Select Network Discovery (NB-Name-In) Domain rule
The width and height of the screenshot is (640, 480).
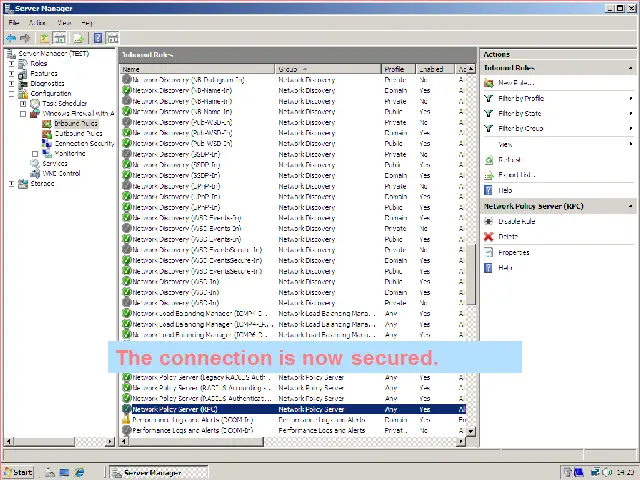(x=293, y=91)
